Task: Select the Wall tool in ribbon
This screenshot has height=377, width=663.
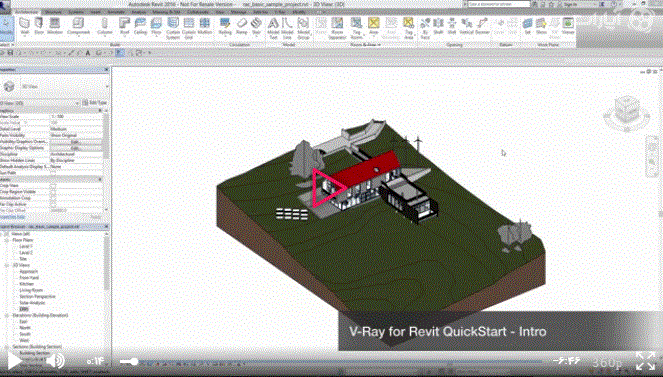Action: [x=25, y=26]
